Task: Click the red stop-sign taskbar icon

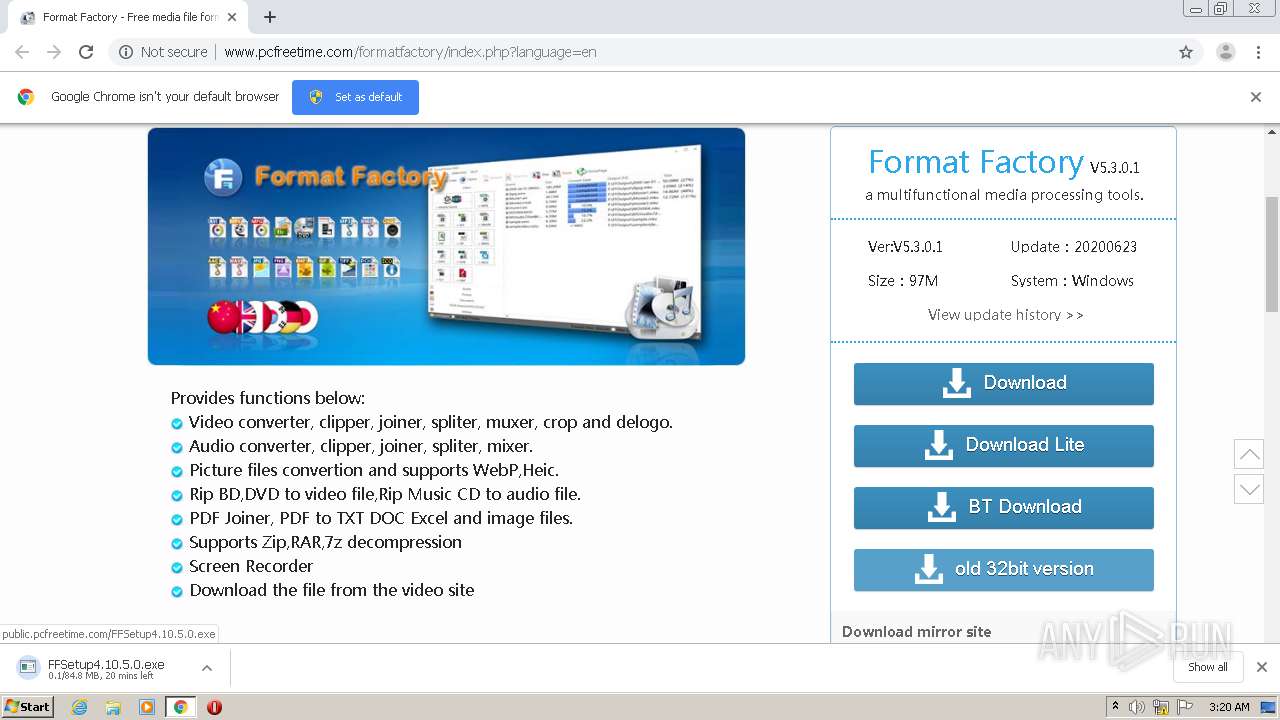Action: click(214, 707)
